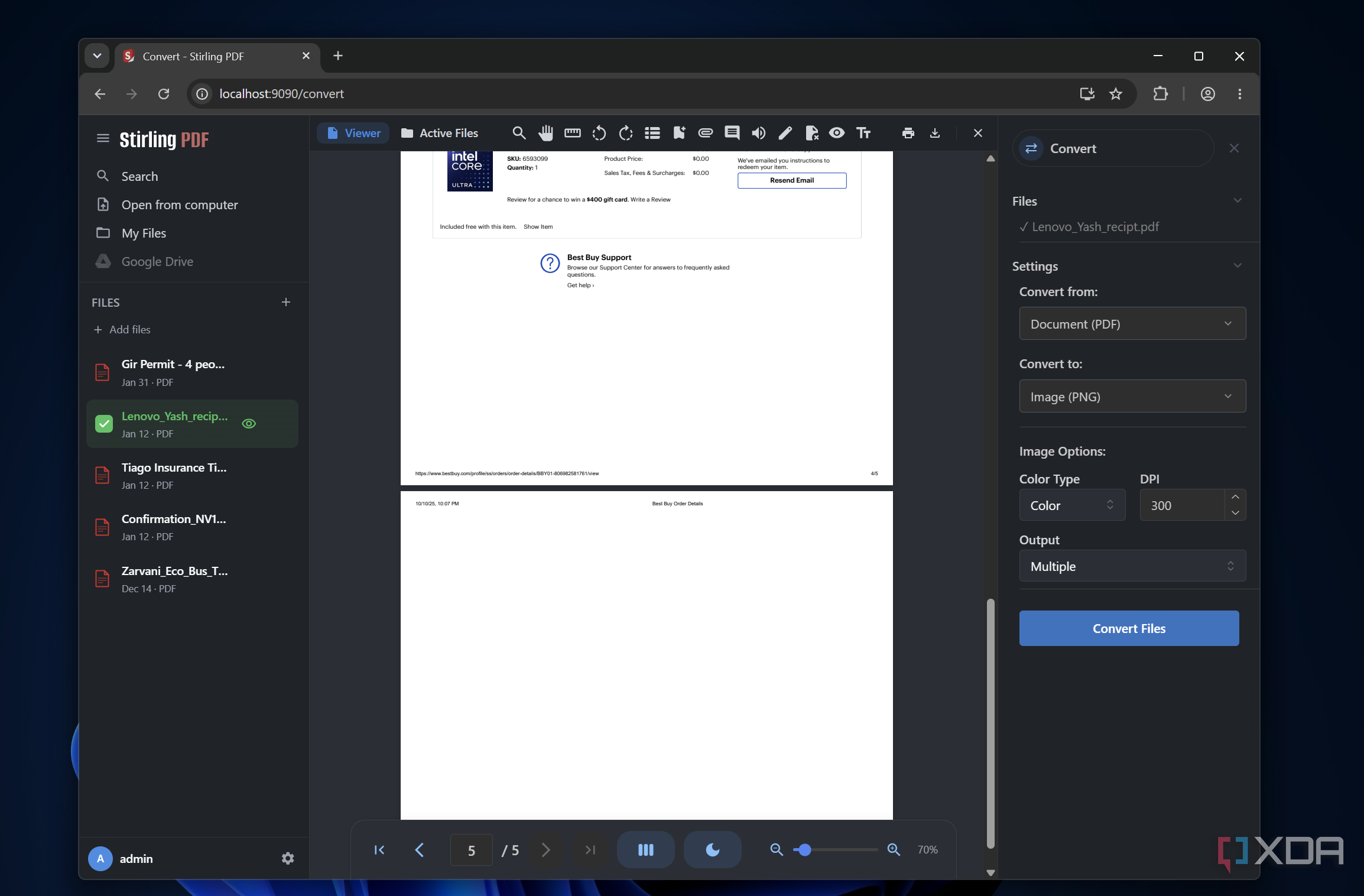This screenshot has width=1364, height=896.
Task: Open the Convert from dropdown
Action: (x=1132, y=323)
